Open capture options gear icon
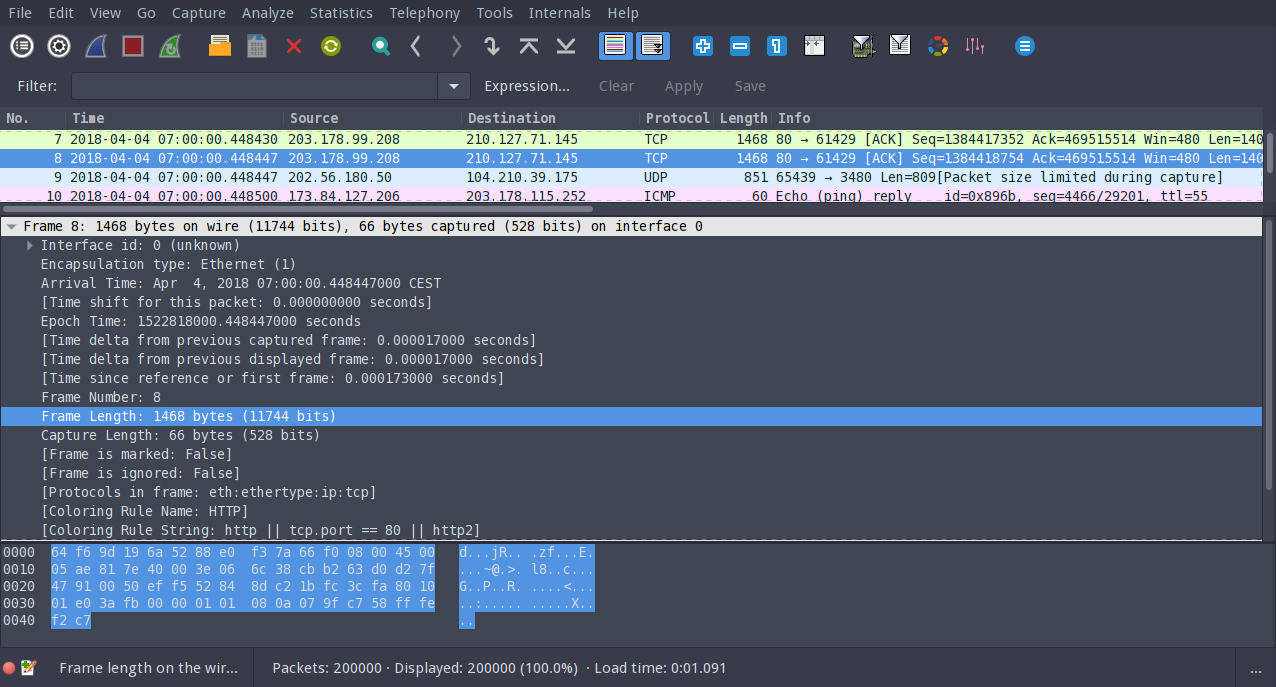 [x=59, y=46]
